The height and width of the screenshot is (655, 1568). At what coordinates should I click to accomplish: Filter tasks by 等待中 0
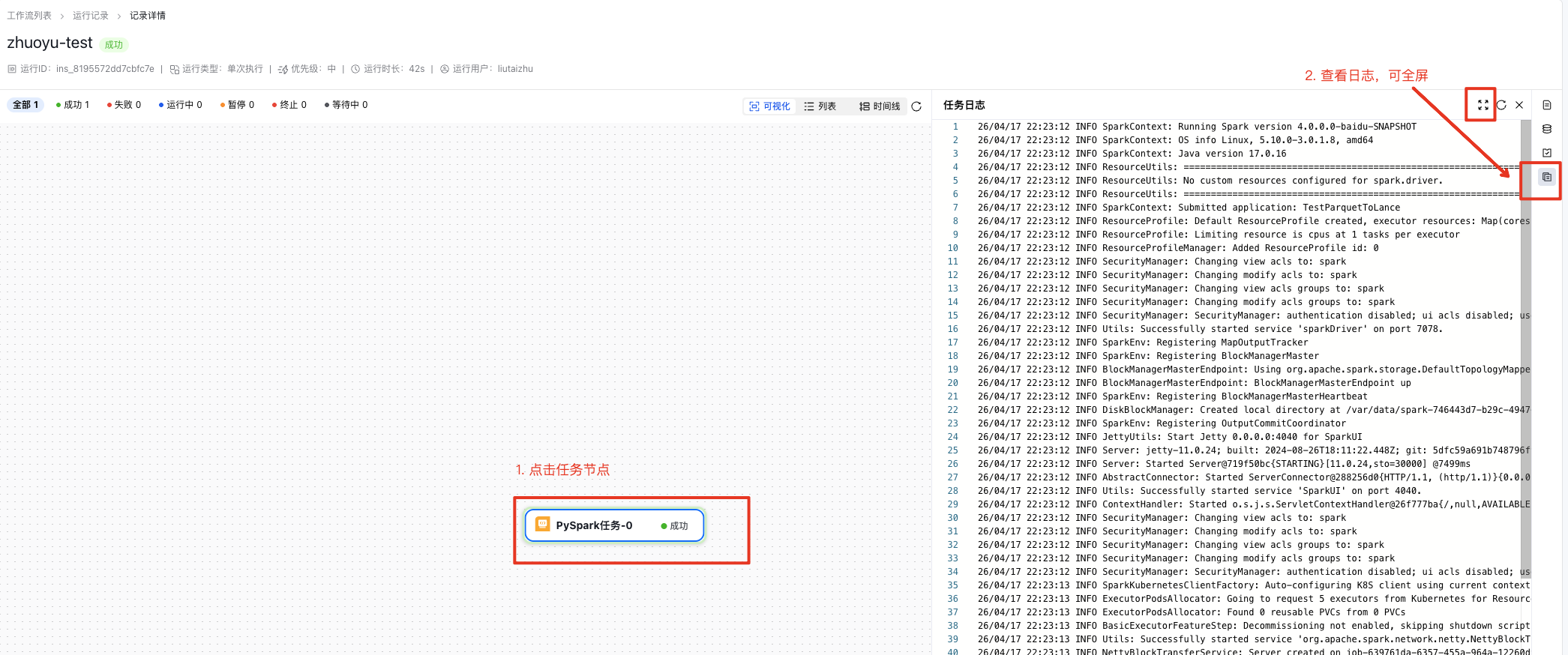click(x=346, y=105)
